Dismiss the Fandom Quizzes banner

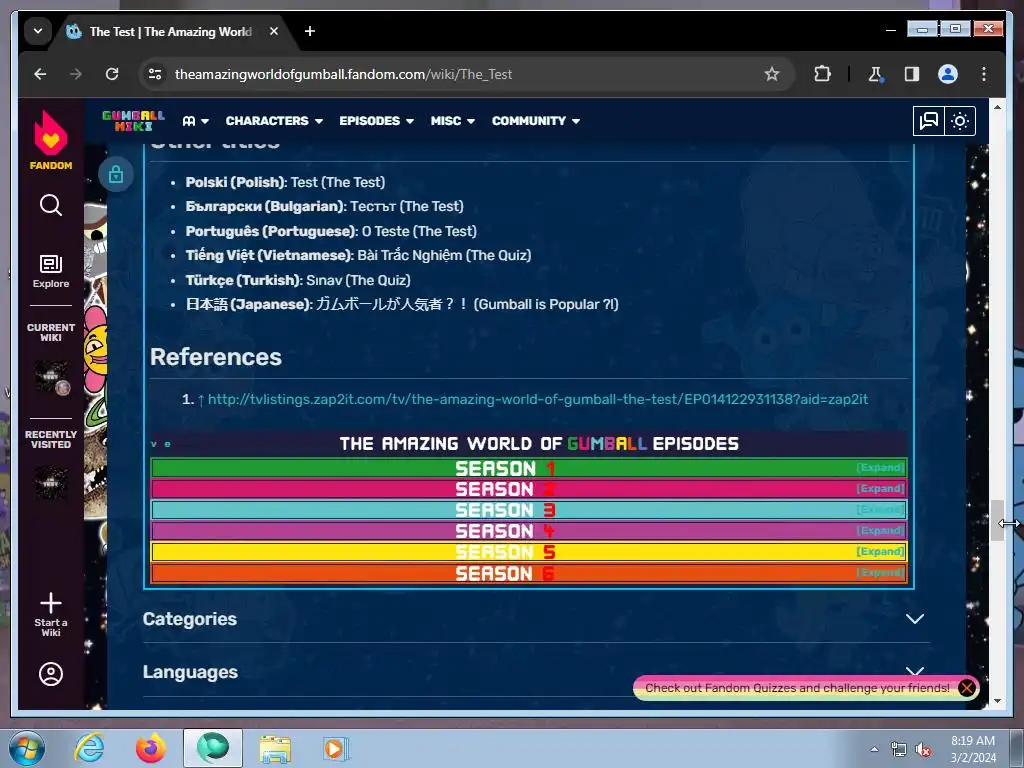pyautogui.click(x=967, y=688)
